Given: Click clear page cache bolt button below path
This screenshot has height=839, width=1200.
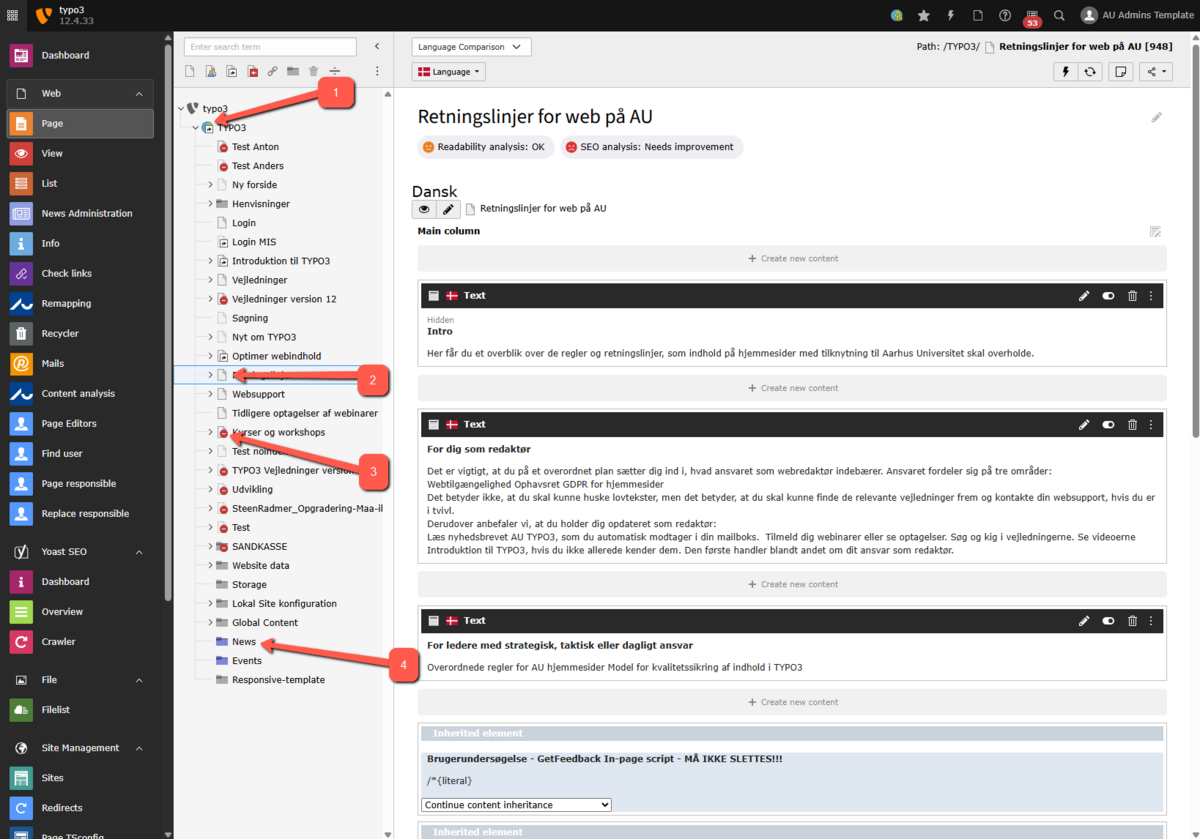Looking at the screenshot, I should click(x=1066, y=71).
